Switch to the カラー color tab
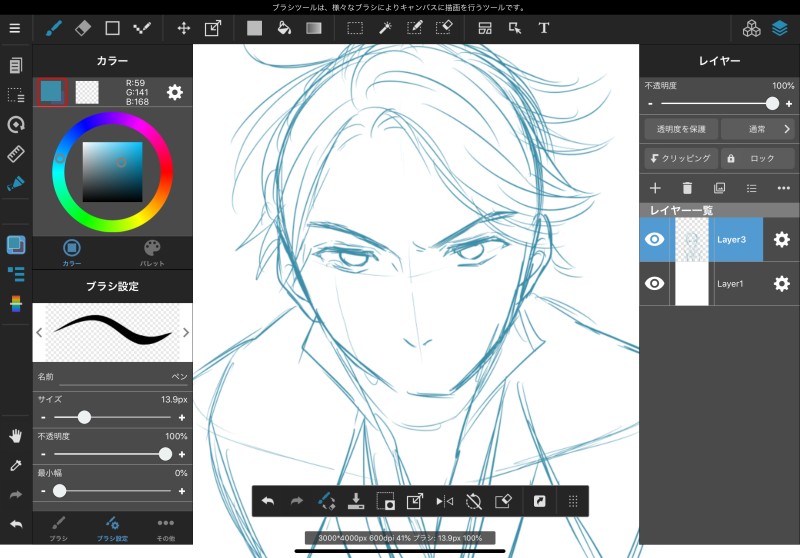The width and height of the screenshot is (800, 558). [x=72, y=252]
